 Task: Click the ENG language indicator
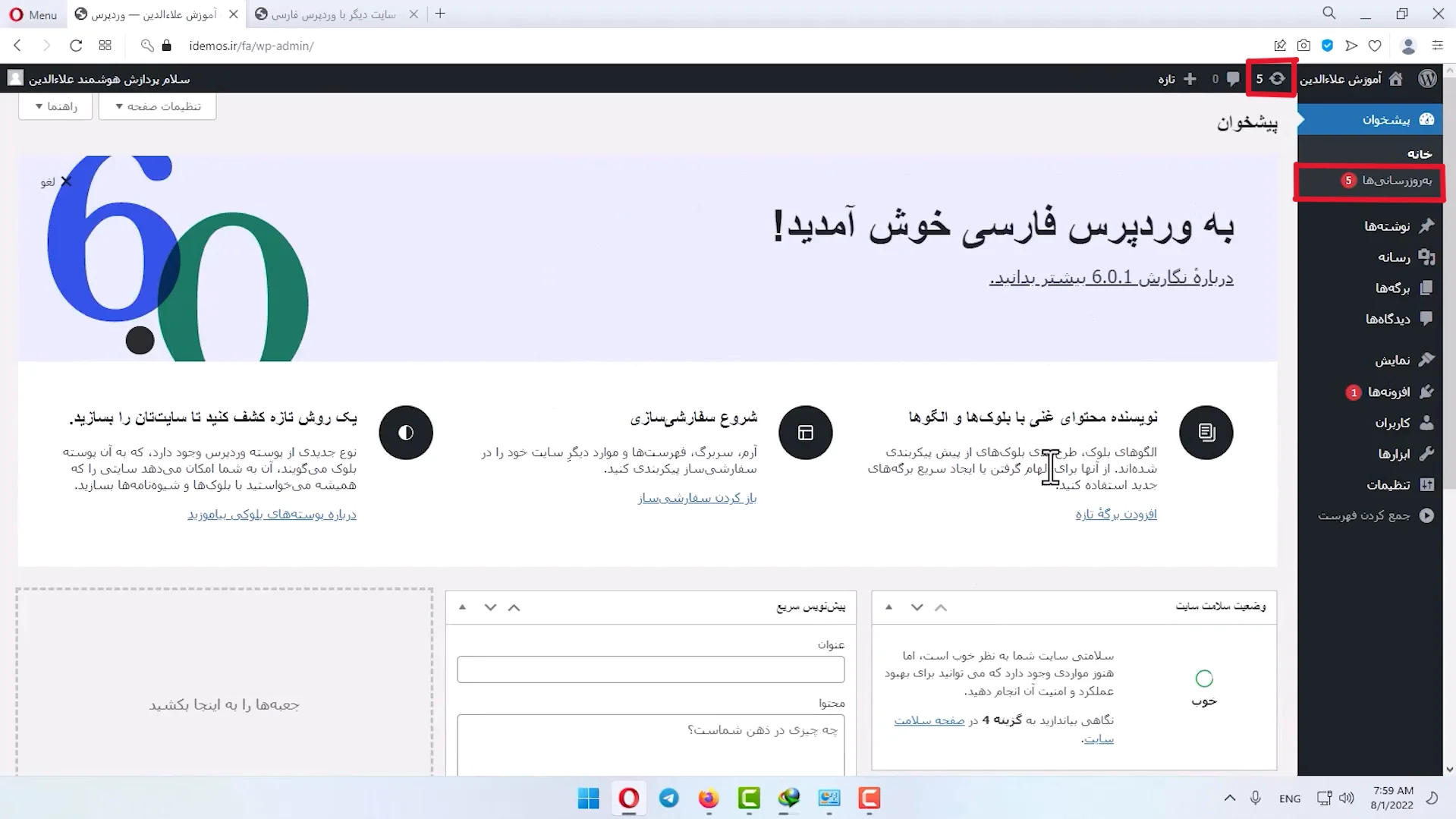click(x=1290, y=799)
